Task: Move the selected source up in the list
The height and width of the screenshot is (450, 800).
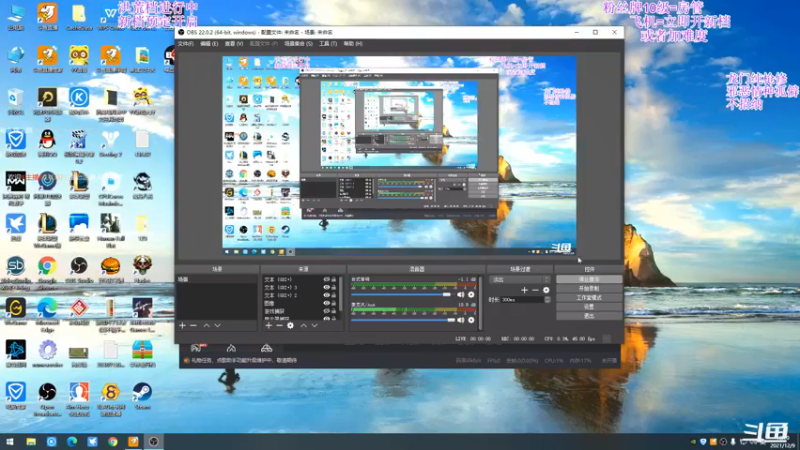Action: 304,326
